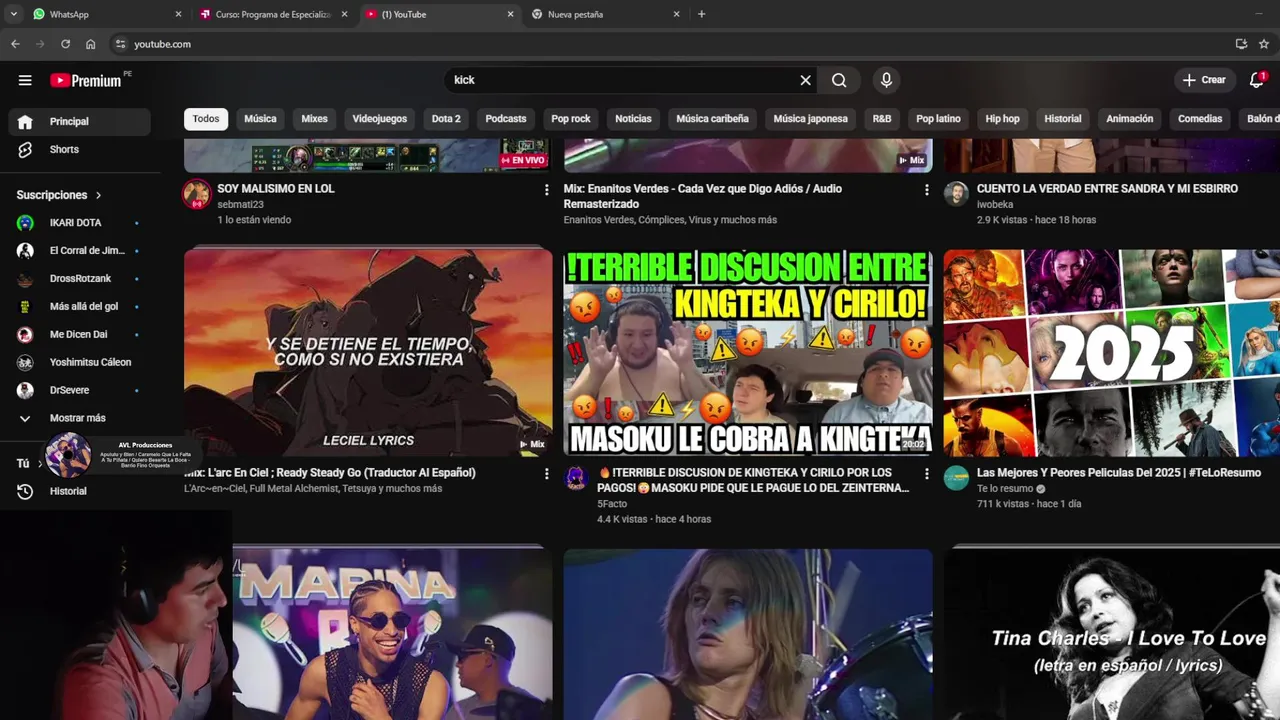Click 5Facto channel avatar
The width and height of the screenshot is (1280, 720).
click(x=576, y=478)
